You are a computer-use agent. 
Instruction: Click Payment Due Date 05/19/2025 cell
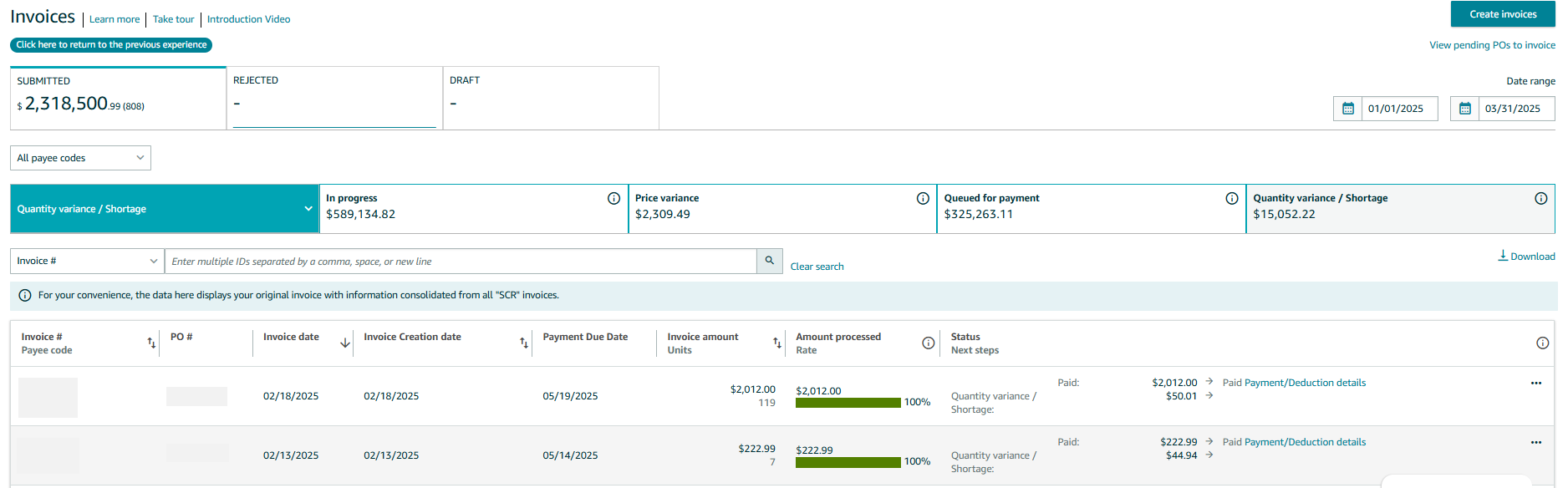[x=570, y=396]
